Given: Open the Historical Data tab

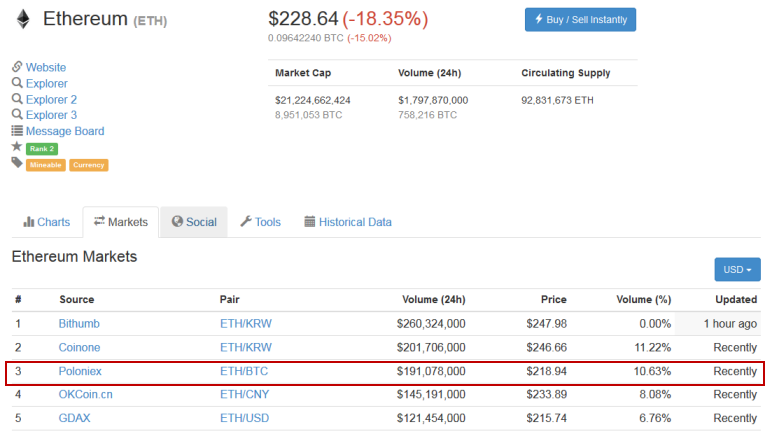Looking at the screenshot, I should 348,222.
